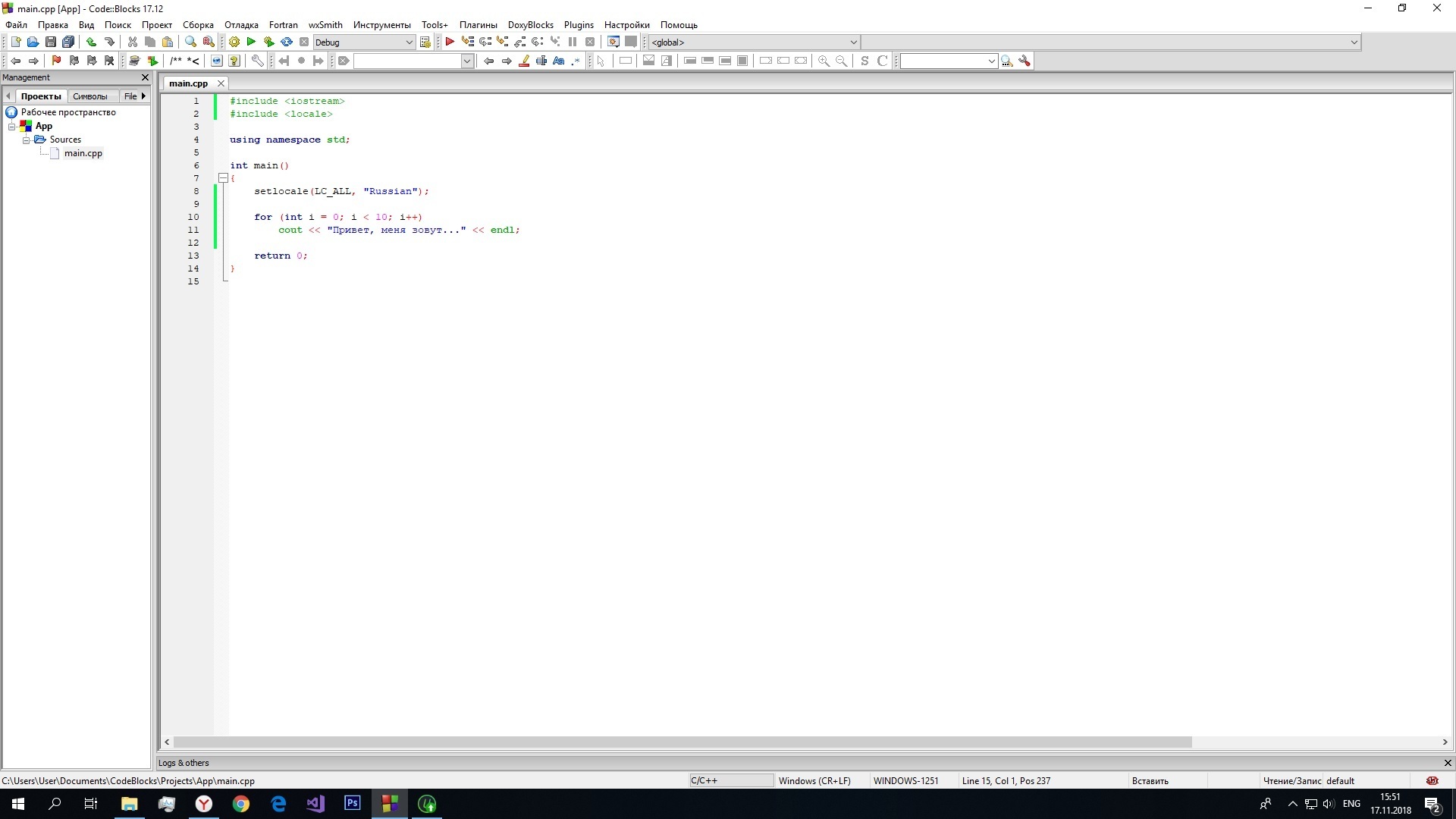
Task: Click the Run/Execute program icon
Action: pos(250,41)
